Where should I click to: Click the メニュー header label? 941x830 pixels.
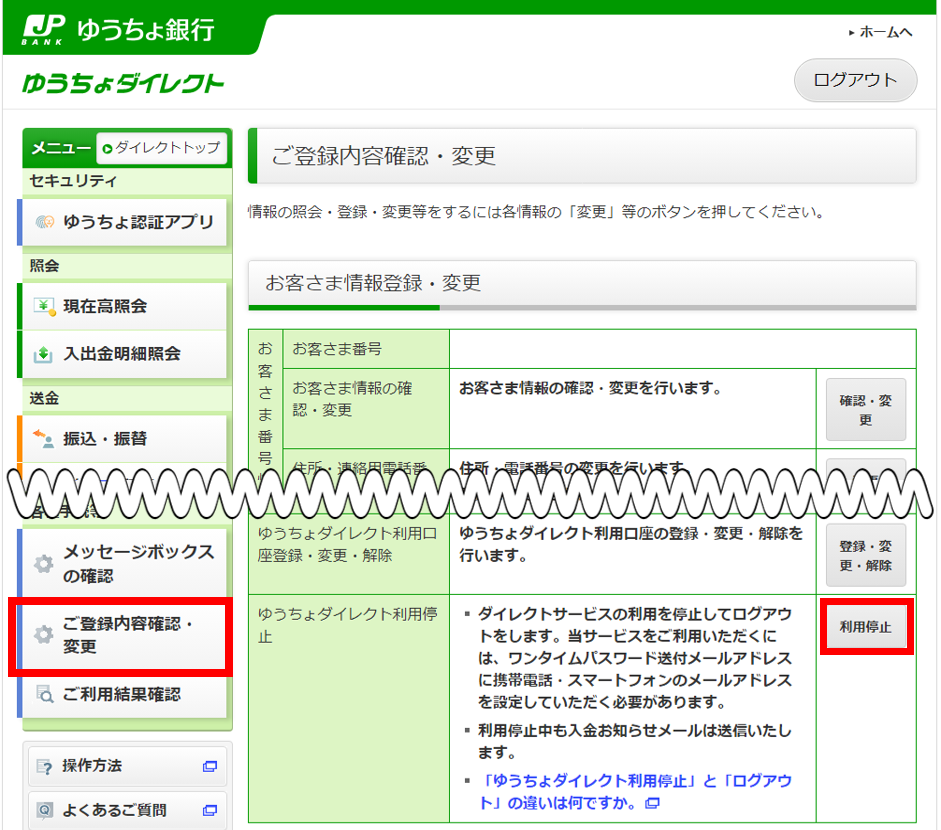click(61, 148)
